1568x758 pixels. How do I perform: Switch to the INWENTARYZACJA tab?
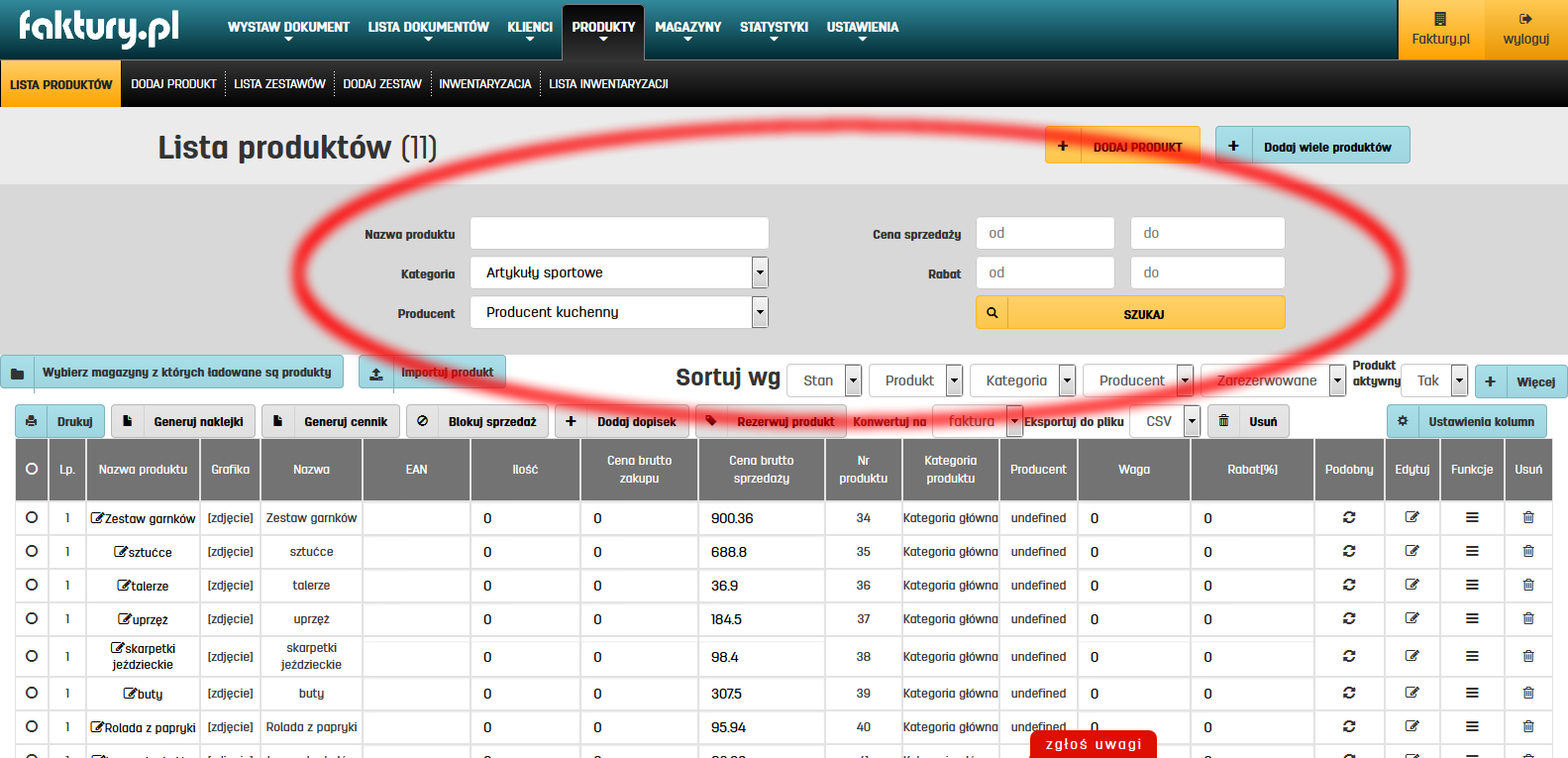[x=485, y=84]
